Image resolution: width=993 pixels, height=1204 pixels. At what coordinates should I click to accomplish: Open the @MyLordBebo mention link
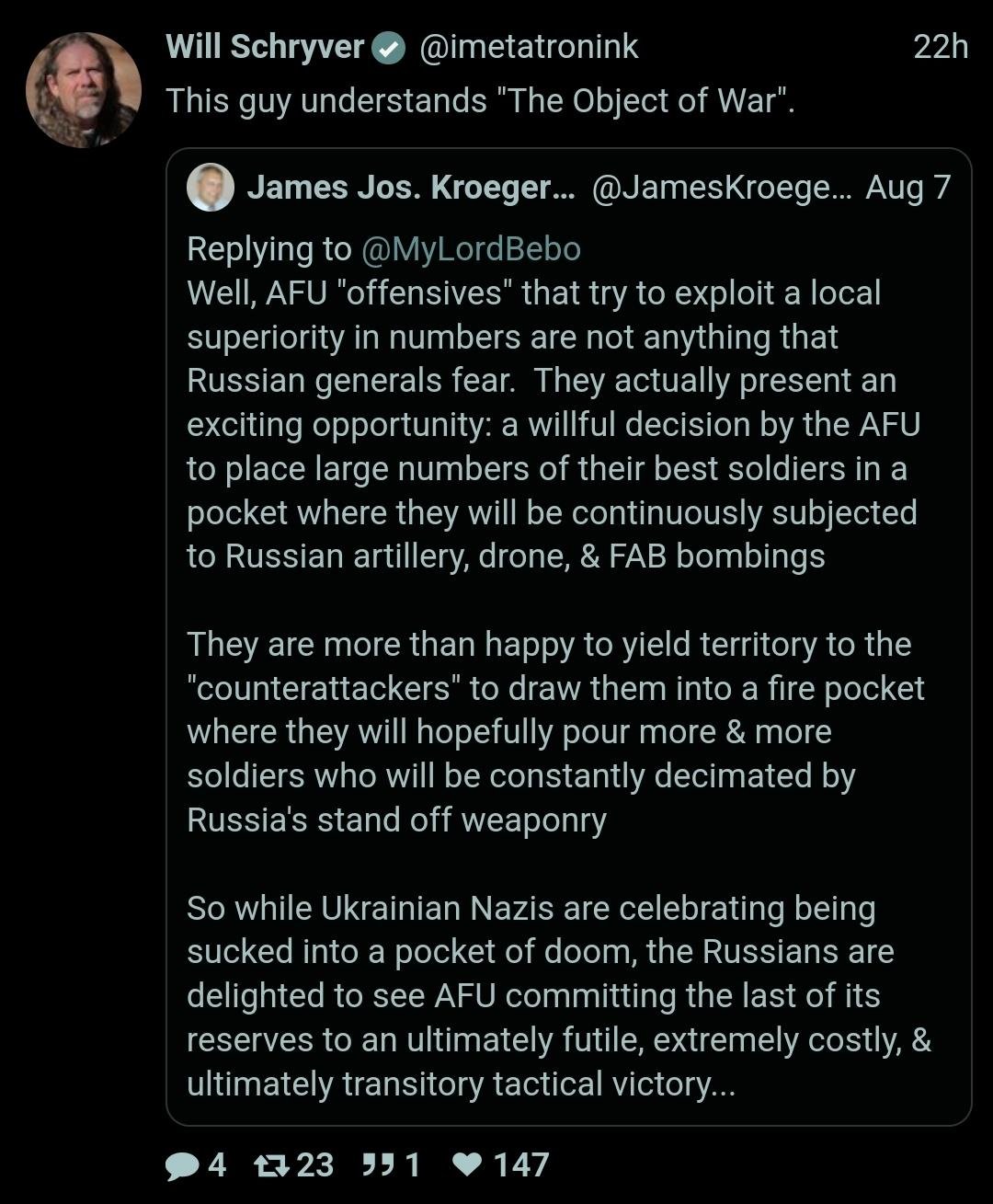[471, 248]
